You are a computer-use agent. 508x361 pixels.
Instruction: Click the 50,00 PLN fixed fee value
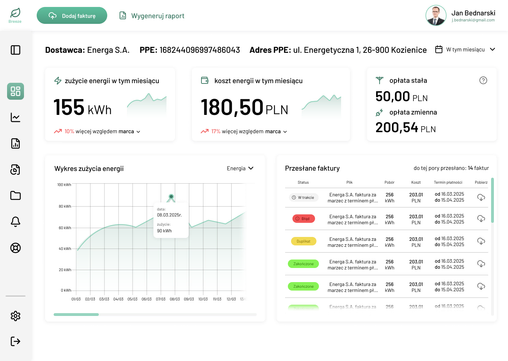[x=401, y=97]
